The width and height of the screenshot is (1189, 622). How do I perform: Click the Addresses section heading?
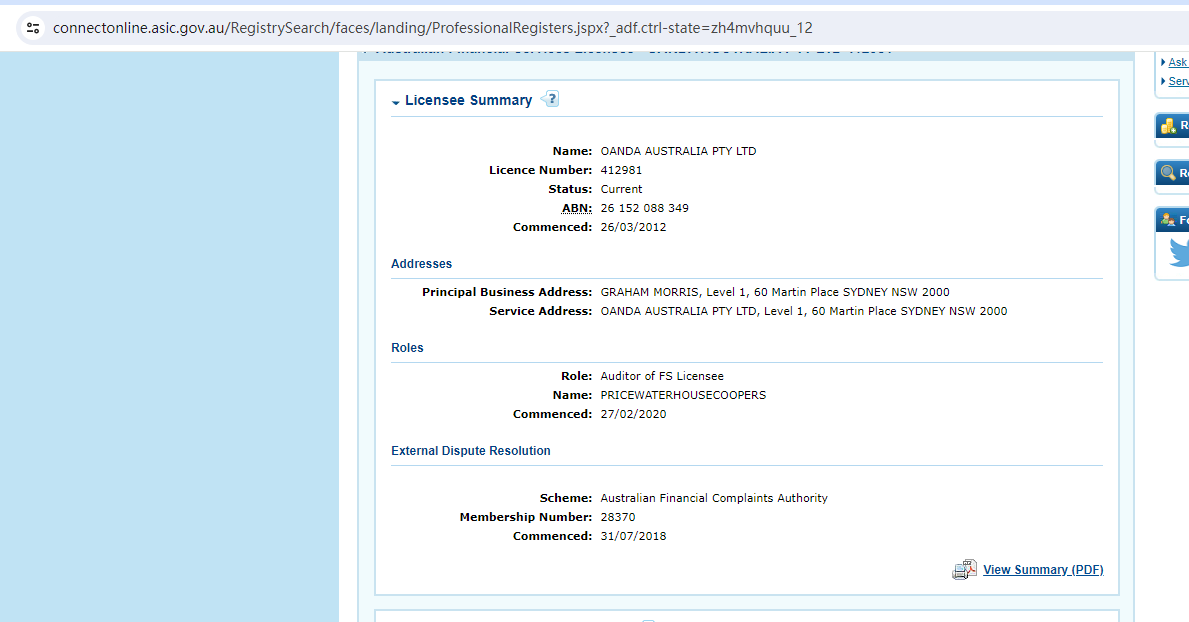point(421,264)
